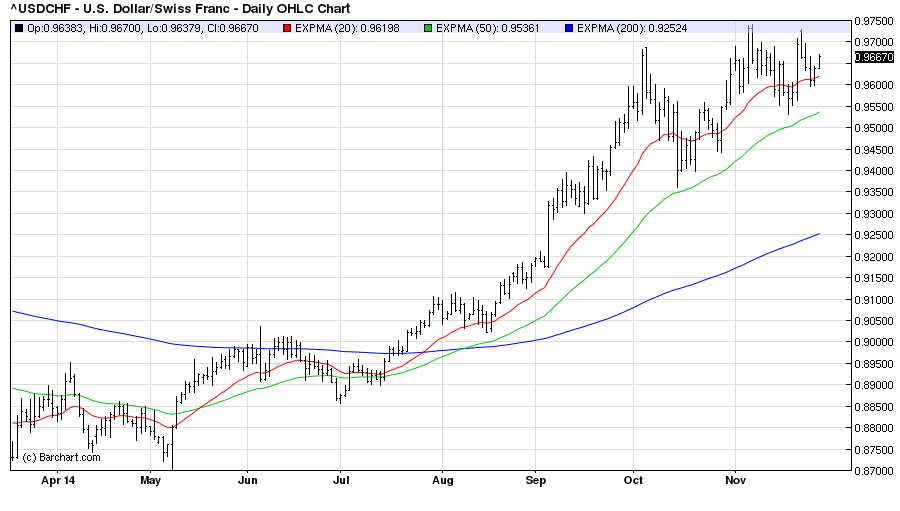Click the black OHLC legend square
Image resolution: width=900 pixels, height=511 pixels.
[17, 27]
